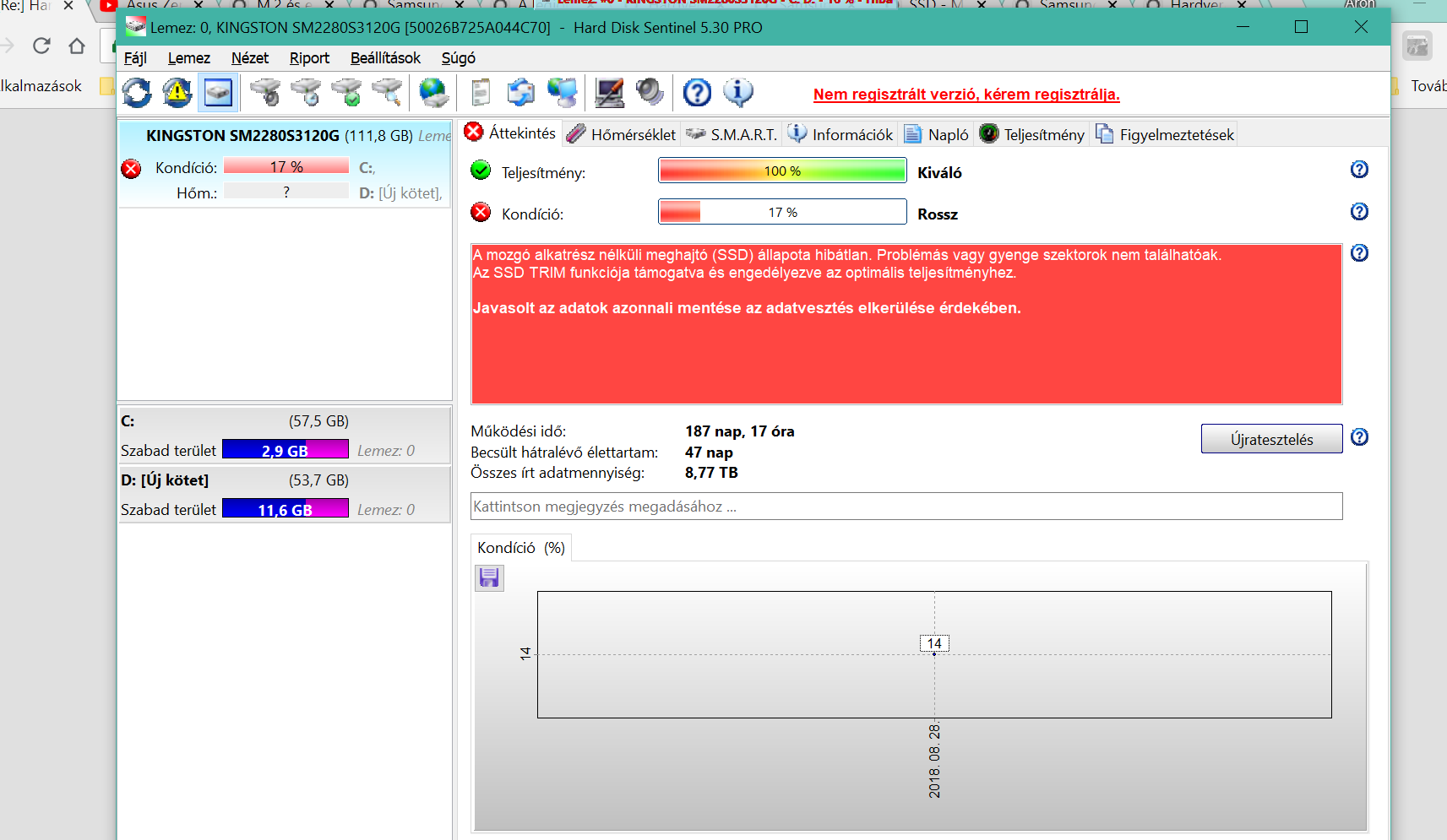1447x840 pixels.
Task: Click the Kondíció 17 % bar in overview
Action: [782, 212]
